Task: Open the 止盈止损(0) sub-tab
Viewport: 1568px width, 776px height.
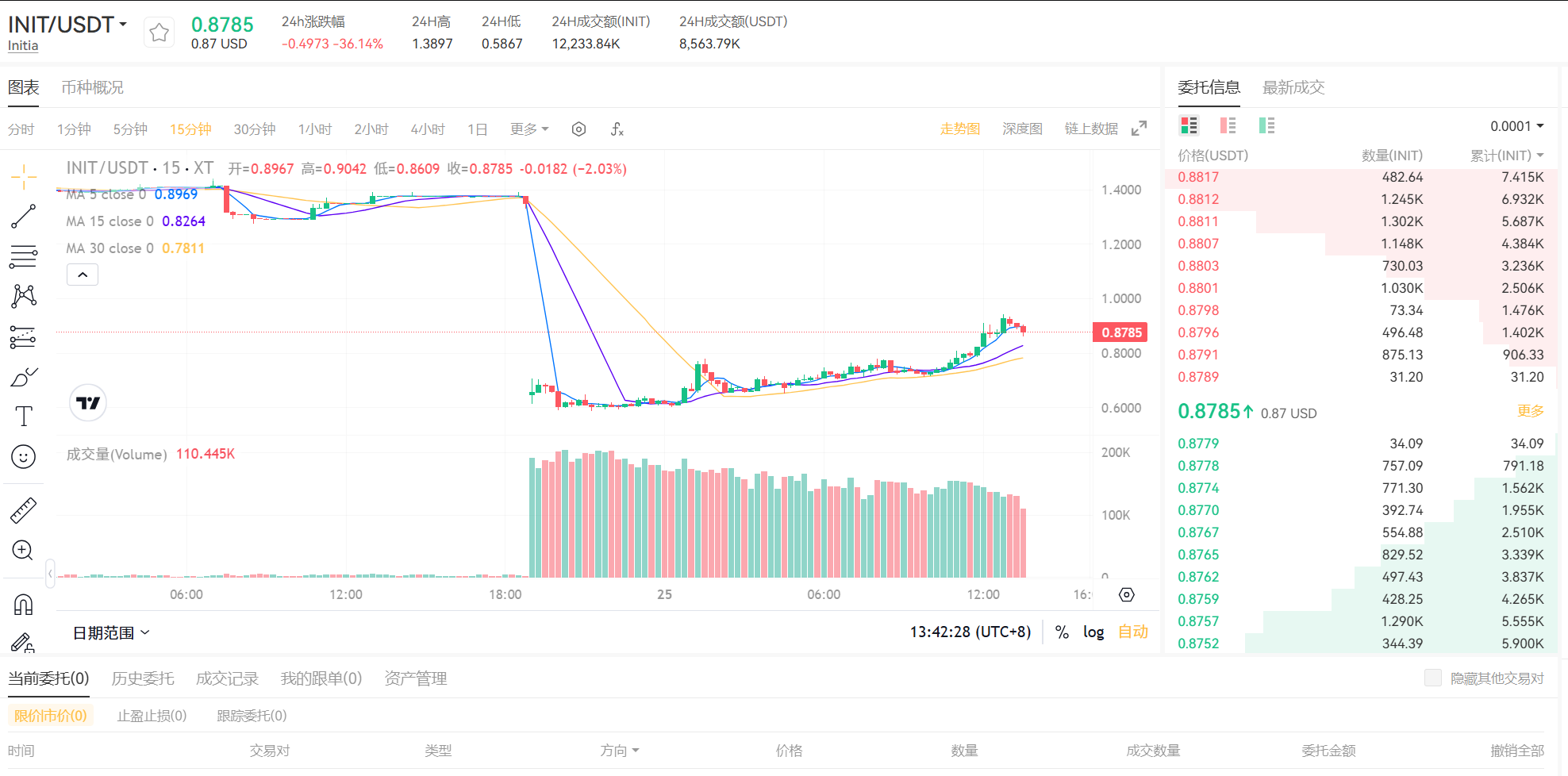Action: (152, 716)
